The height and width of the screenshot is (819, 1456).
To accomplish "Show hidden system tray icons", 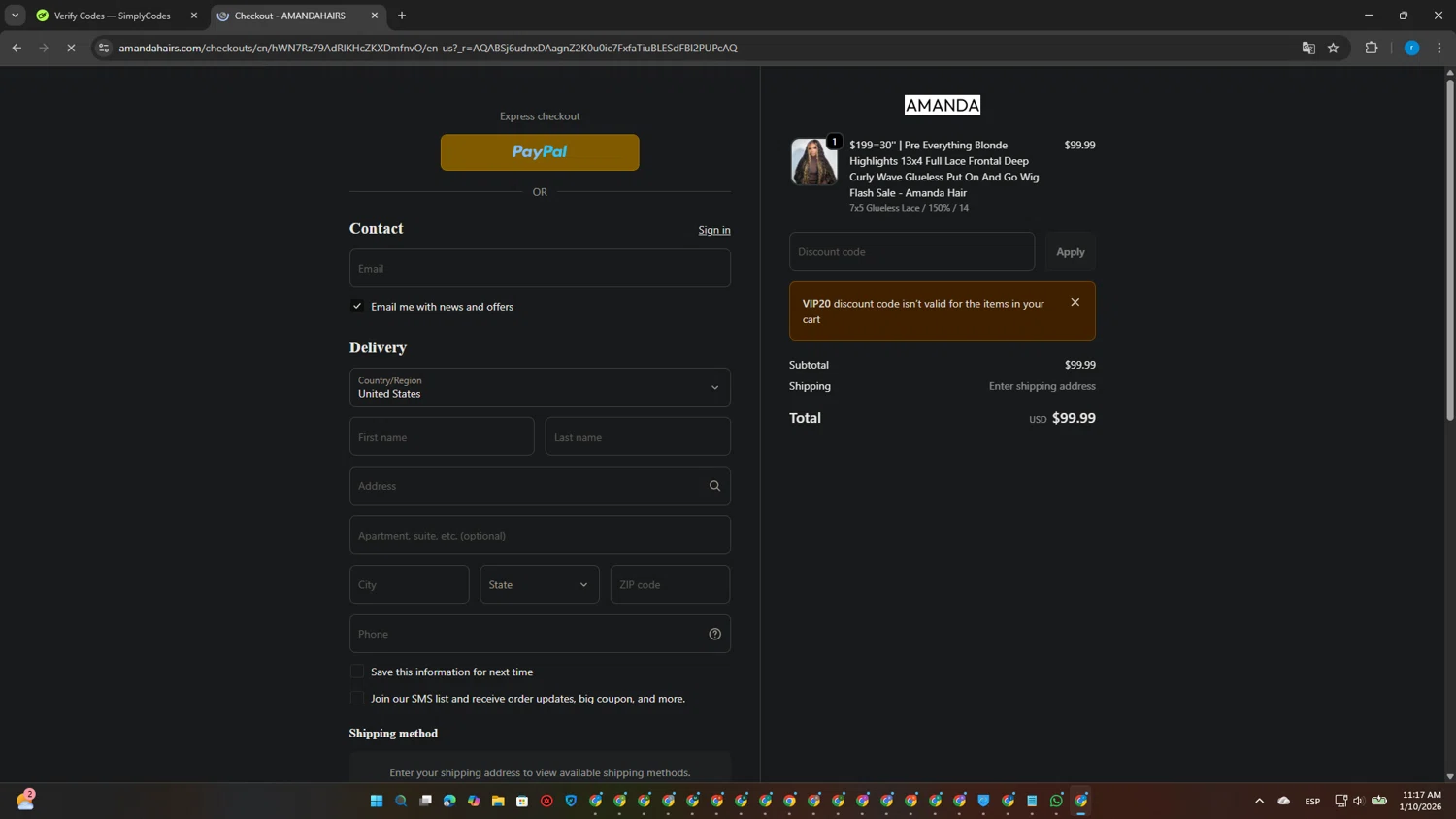I will pyautogui.click(x=1260, y=801).
